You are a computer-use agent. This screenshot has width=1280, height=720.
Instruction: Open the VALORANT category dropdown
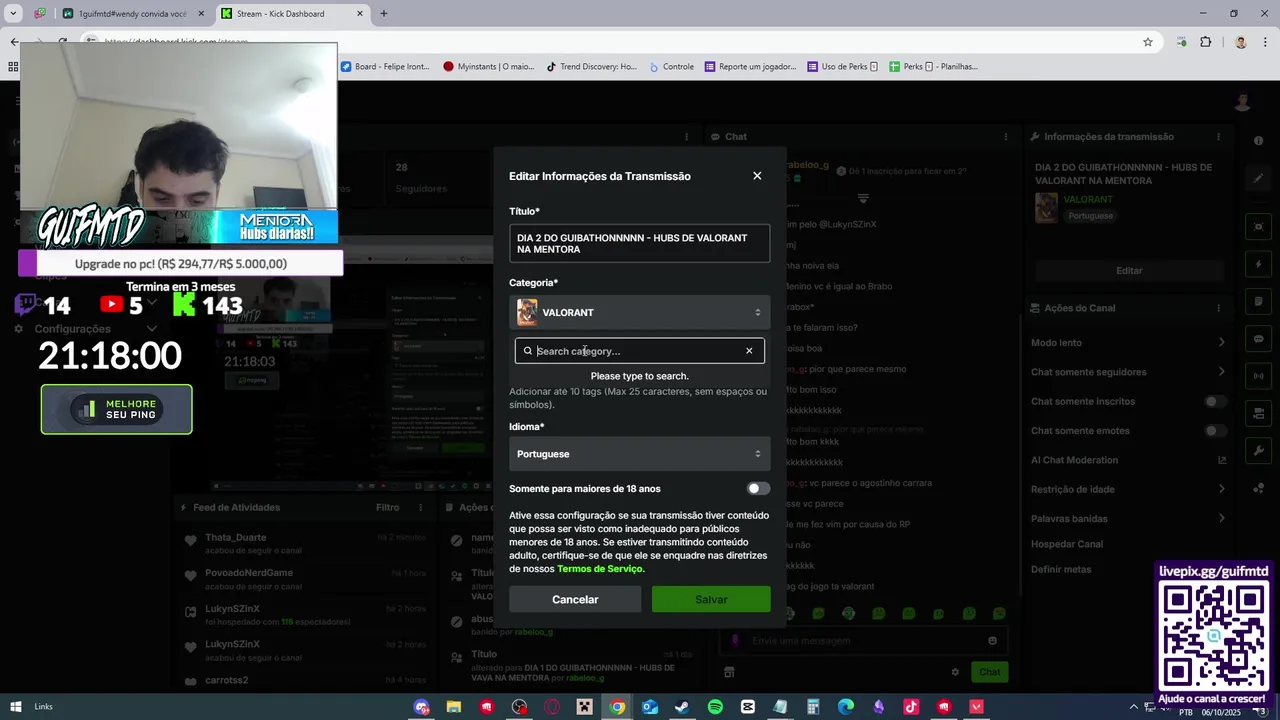pyautogui.click(x=640, y=313)
